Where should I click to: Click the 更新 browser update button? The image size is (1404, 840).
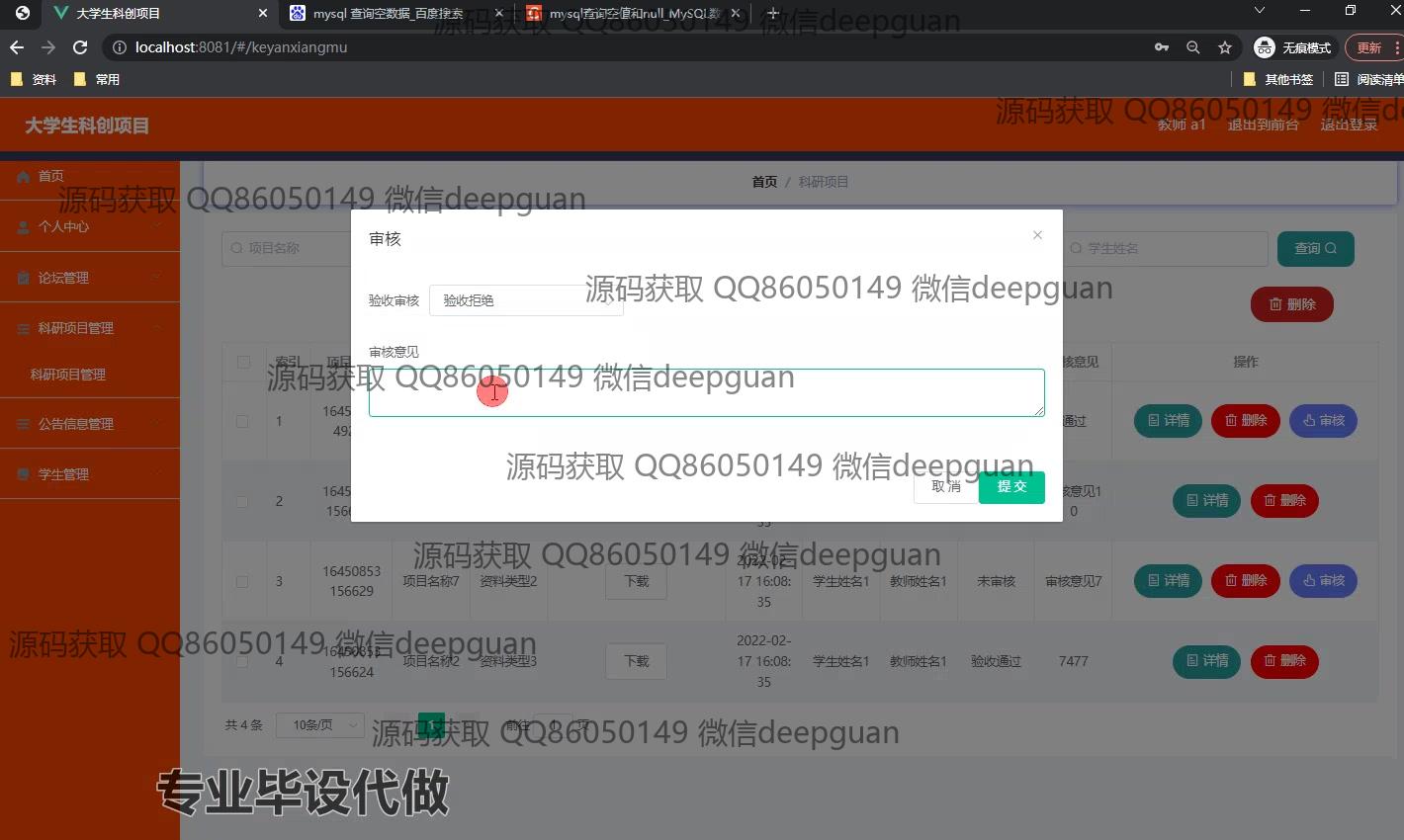point(1369,47)
